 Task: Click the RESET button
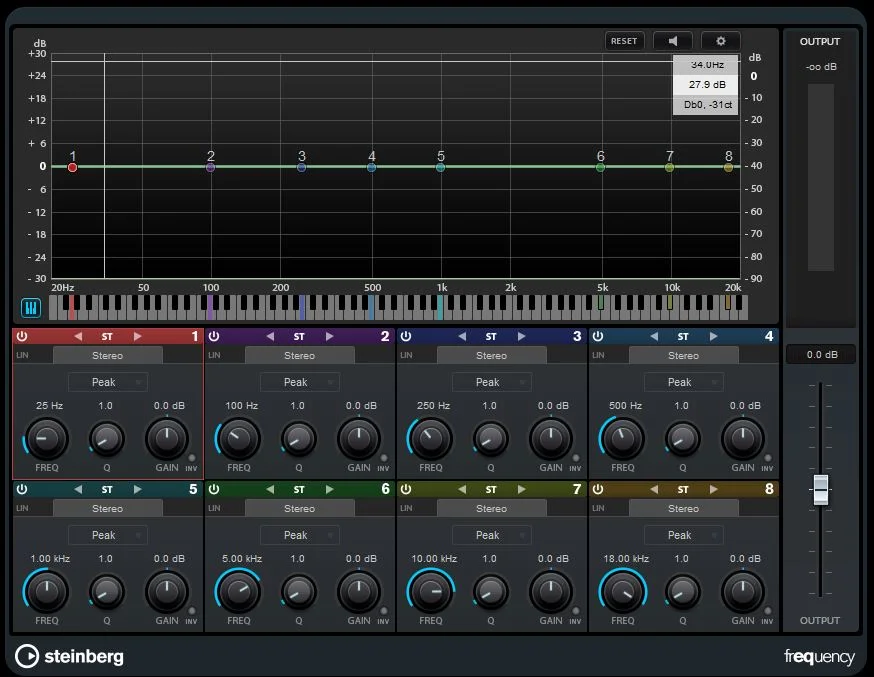(x=624, y=41)
